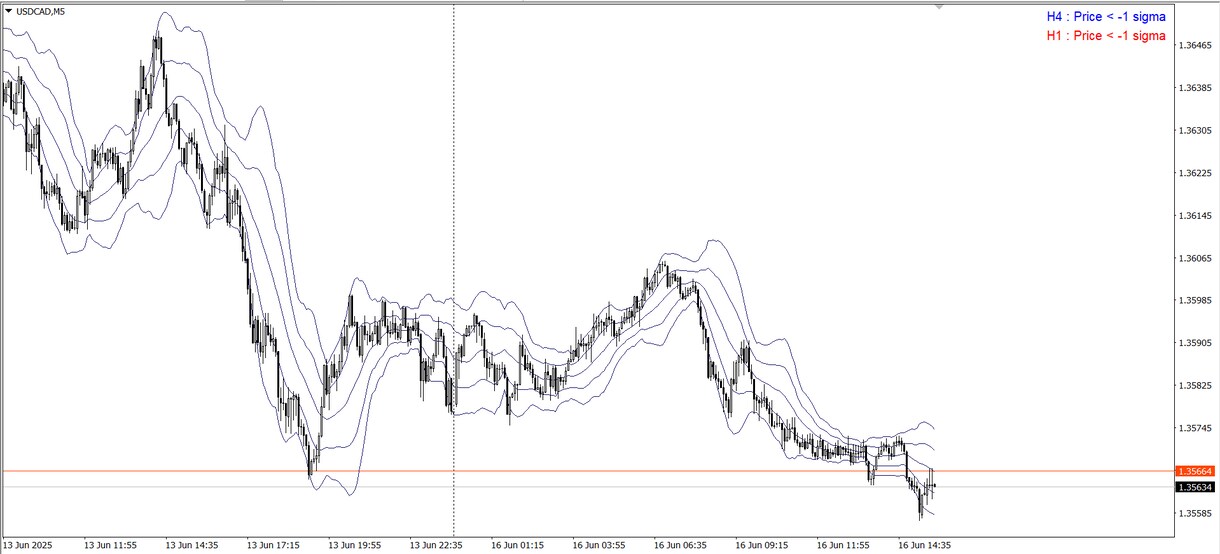Click the 16 Jun 14:35 time label

(x=926, y=546)
